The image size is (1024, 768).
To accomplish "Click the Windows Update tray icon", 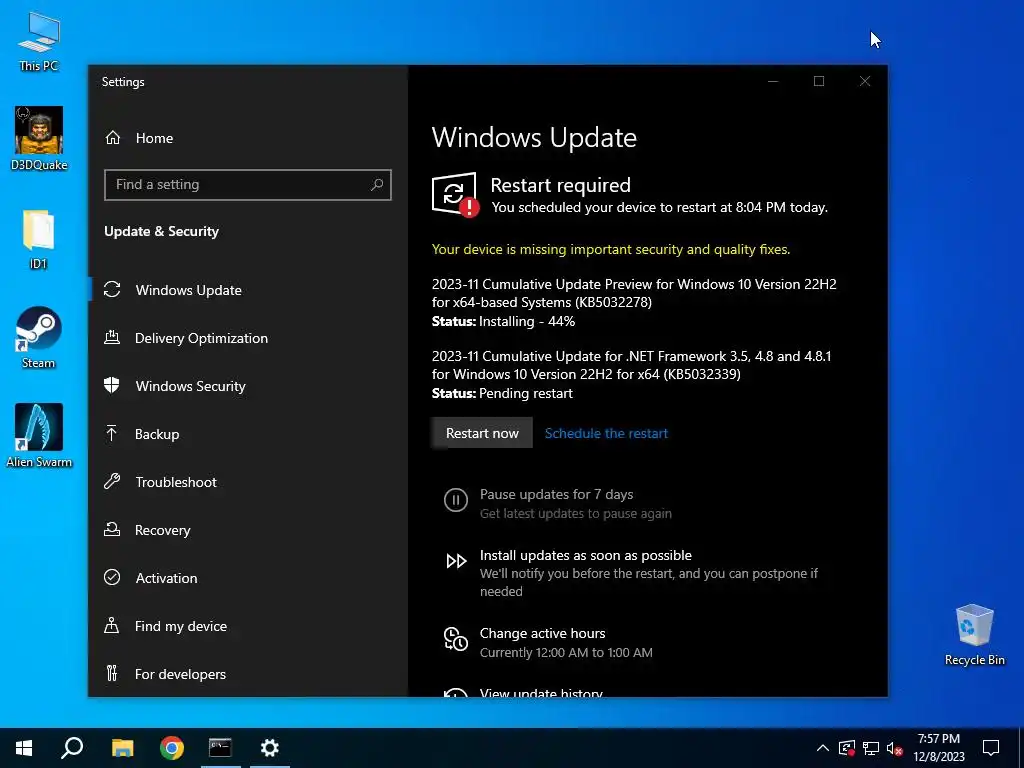I will pyautogui.click(x=847, y=748).
